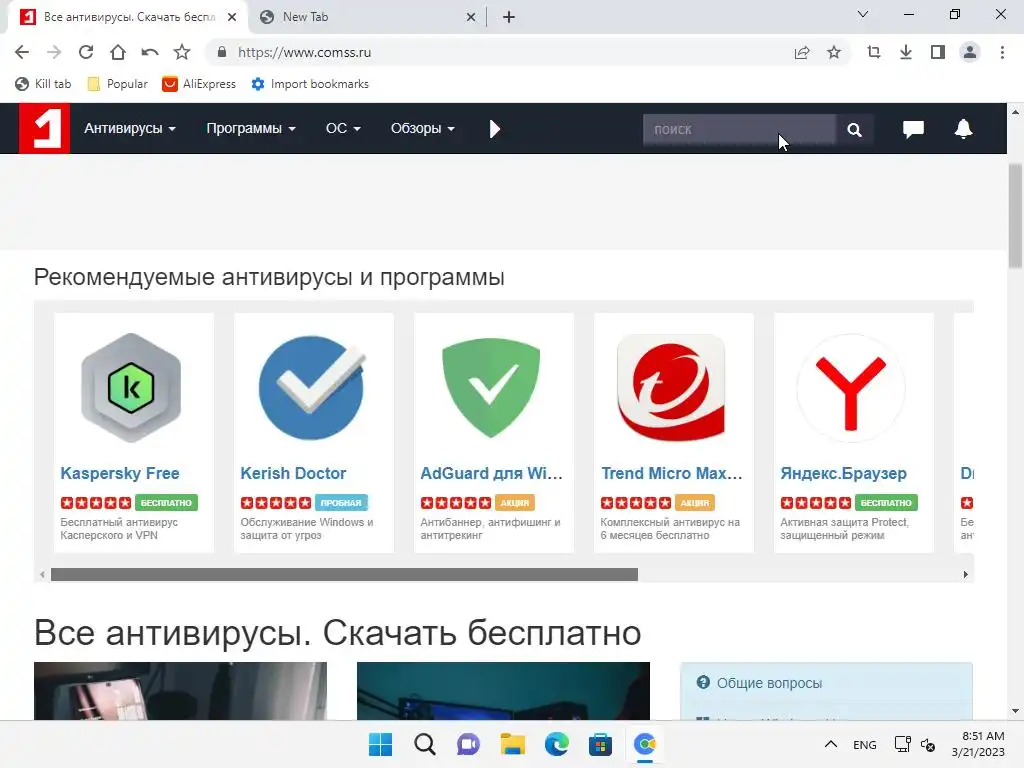1024x768 pixels.
Task: Click the star icon beside home button
Action: click(182, 52)
